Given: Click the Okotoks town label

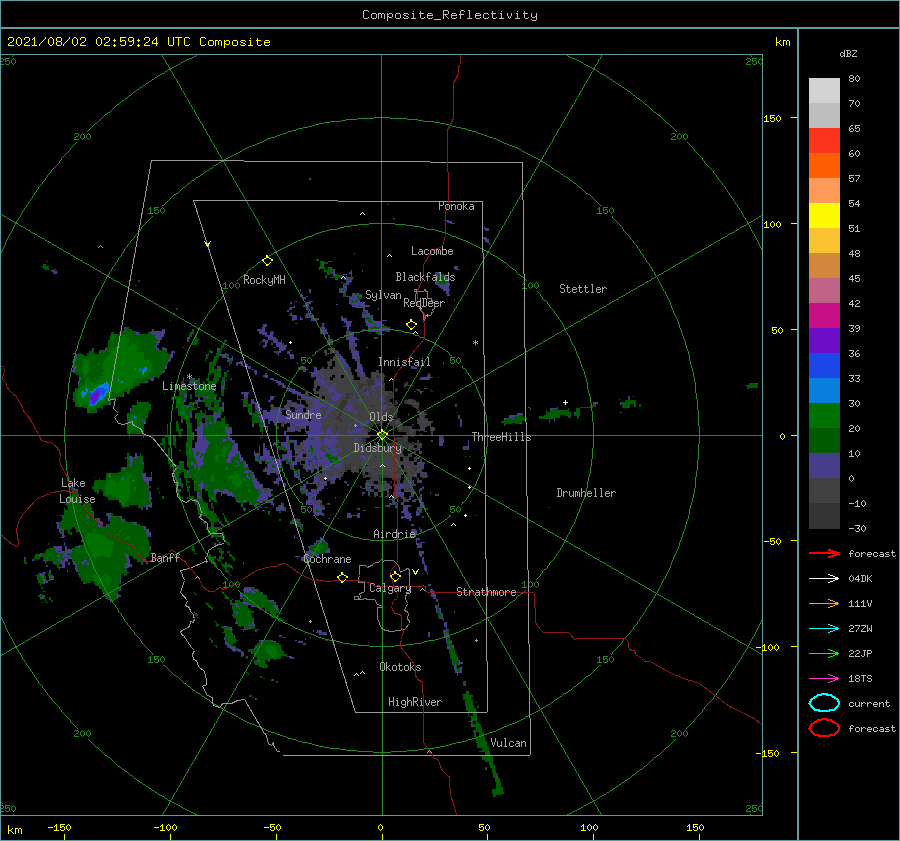Looking at the screenshot, I should tap(400, 666).
